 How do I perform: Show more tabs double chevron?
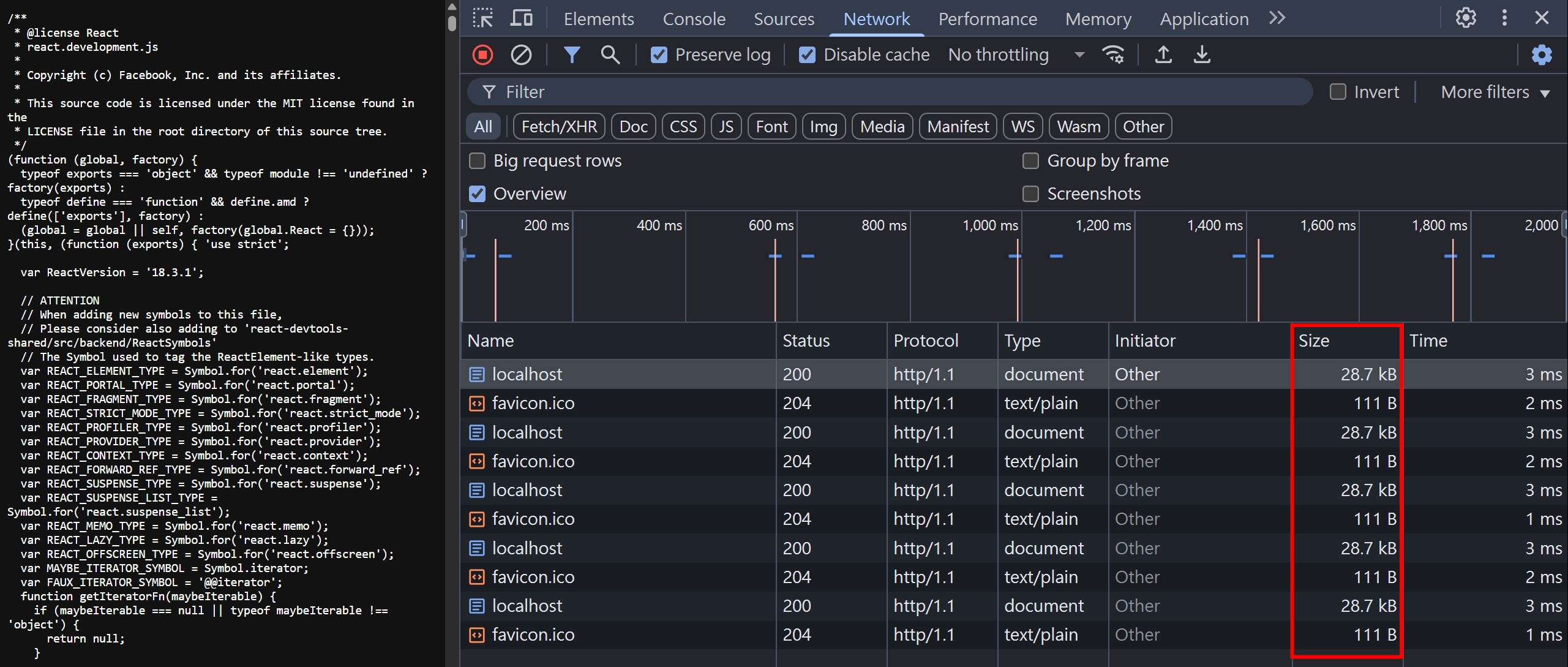(1277, 18)
